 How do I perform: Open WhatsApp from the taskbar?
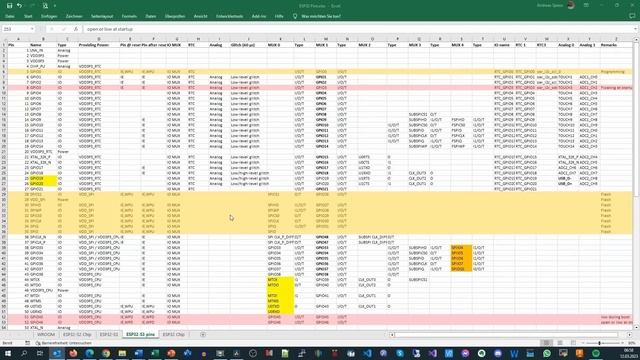pyautogui.click(x=547, y=353)
